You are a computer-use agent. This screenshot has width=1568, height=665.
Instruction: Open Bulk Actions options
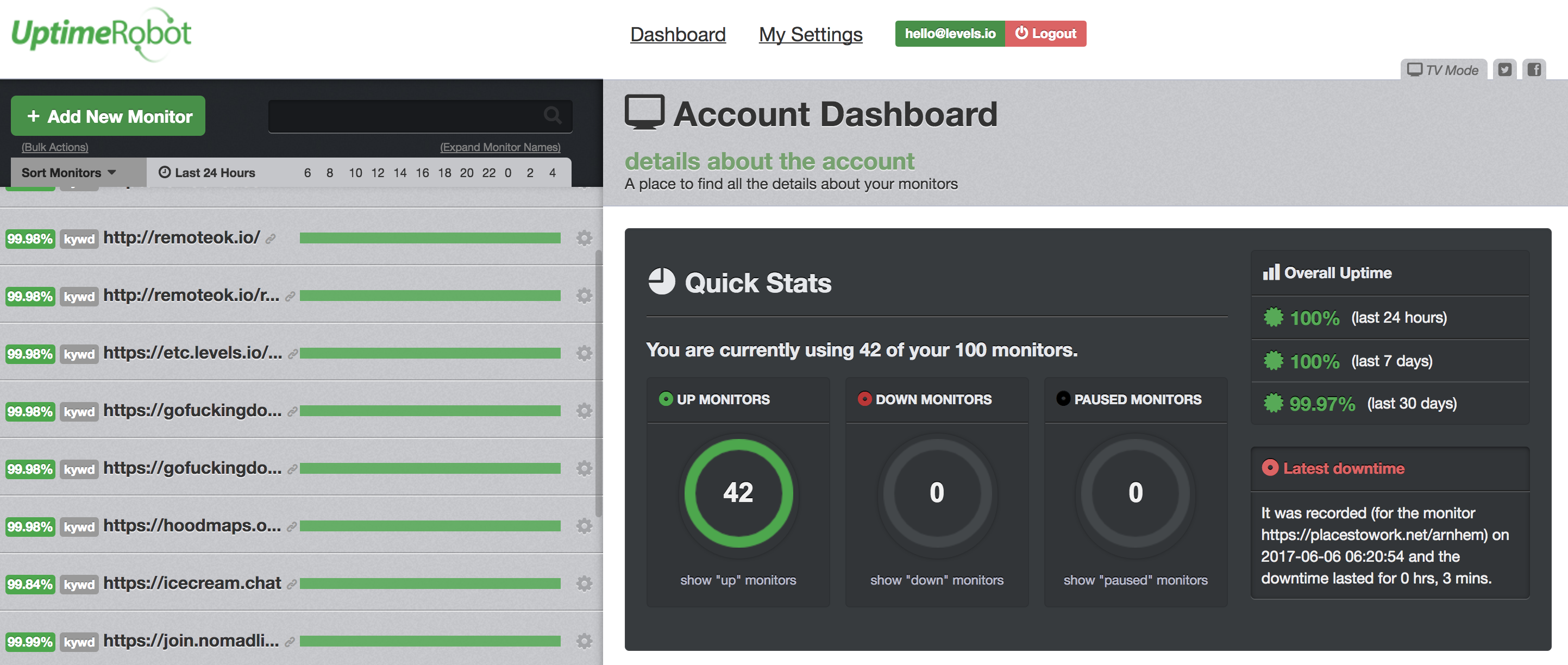(x=55, y=147)
